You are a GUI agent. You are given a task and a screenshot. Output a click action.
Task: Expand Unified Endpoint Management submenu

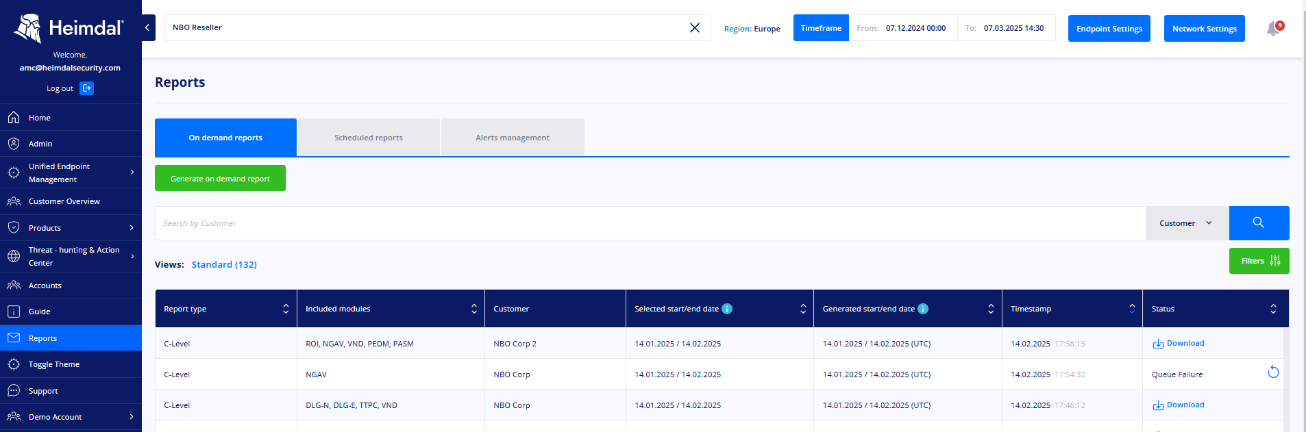point(132,173)
